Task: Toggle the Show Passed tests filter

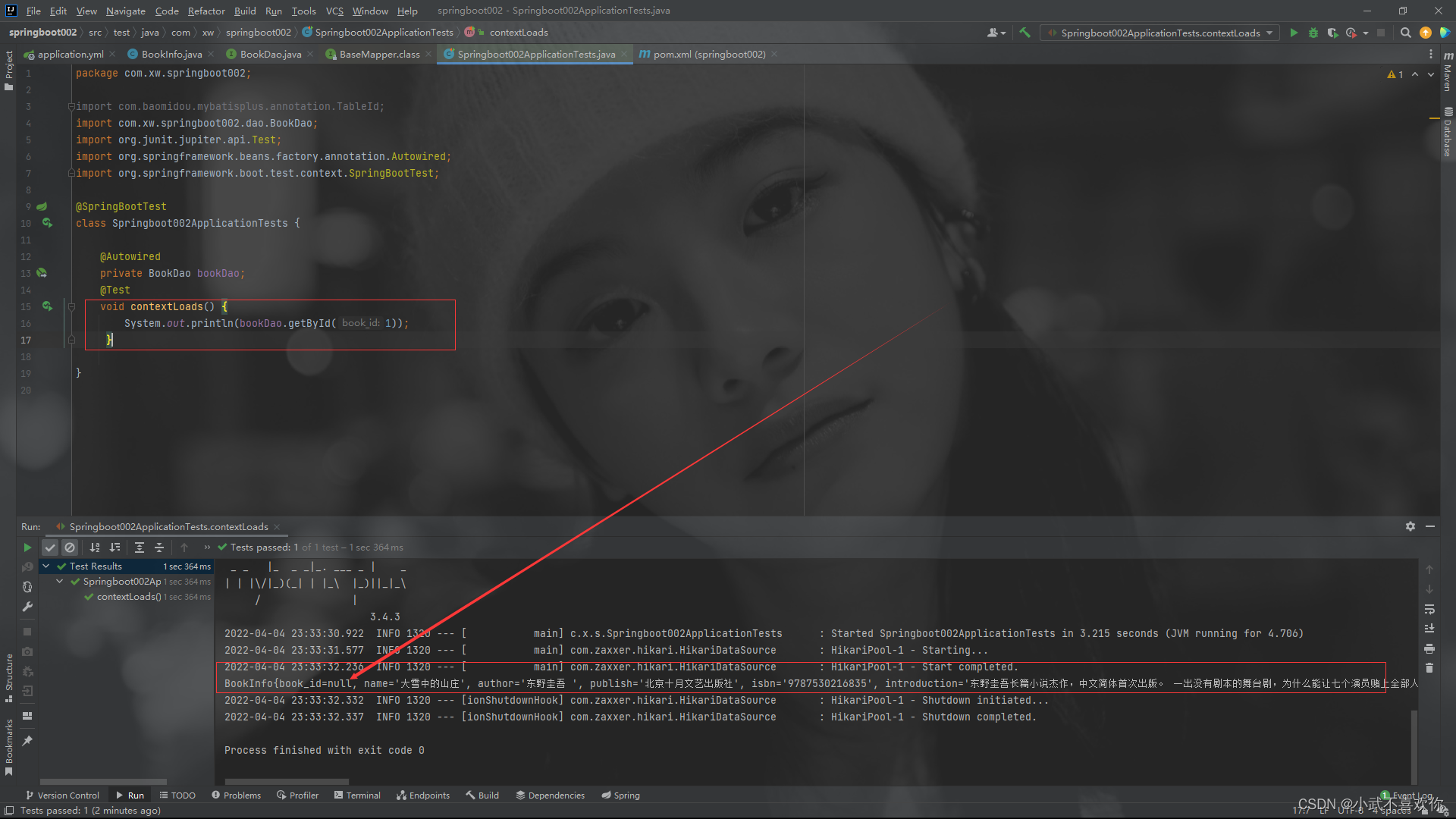Action: (50, 547)
